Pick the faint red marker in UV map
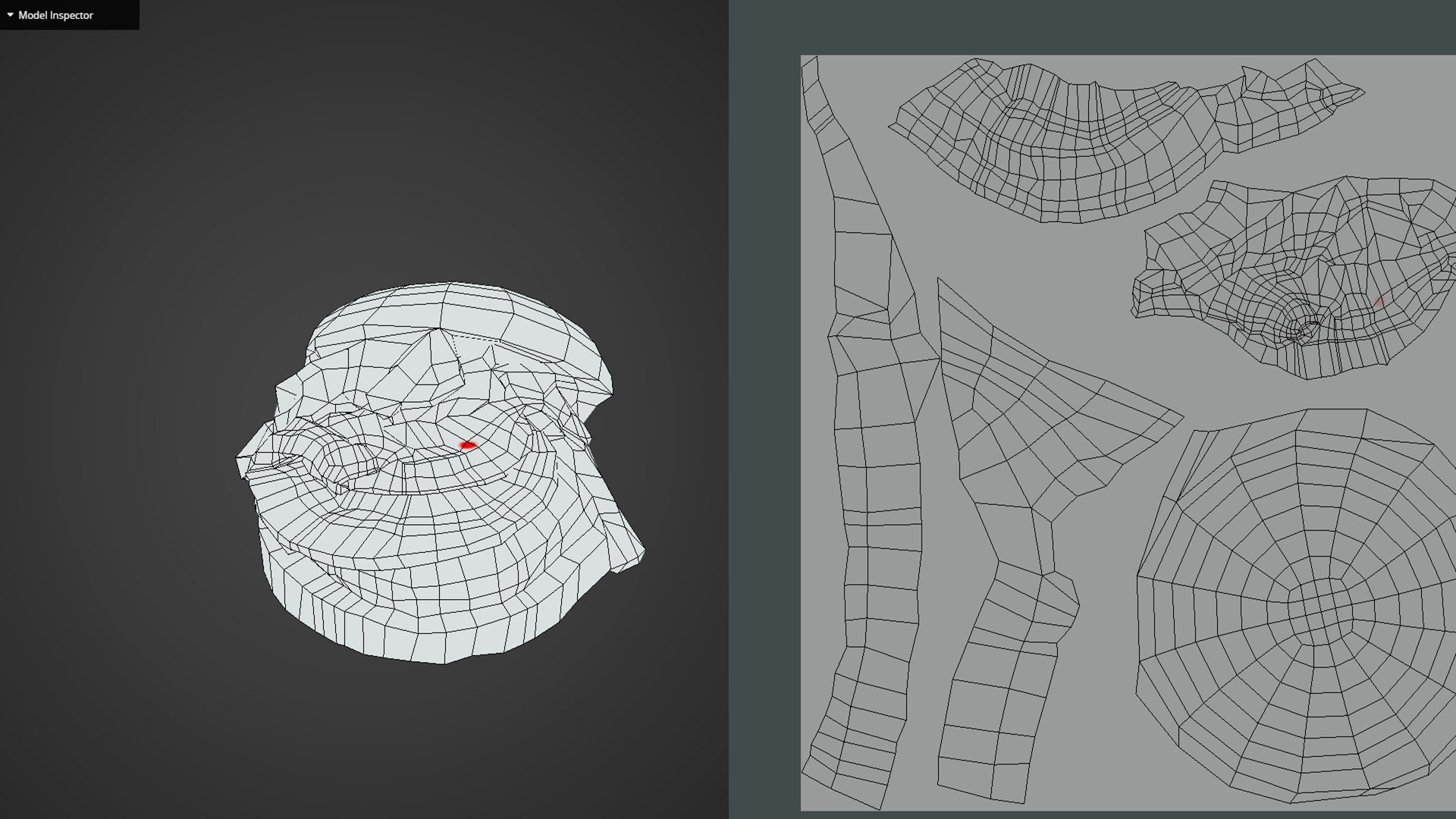Image resolution: width=1456 pixels, height=819 pixels. click(x=1379, y=302)
